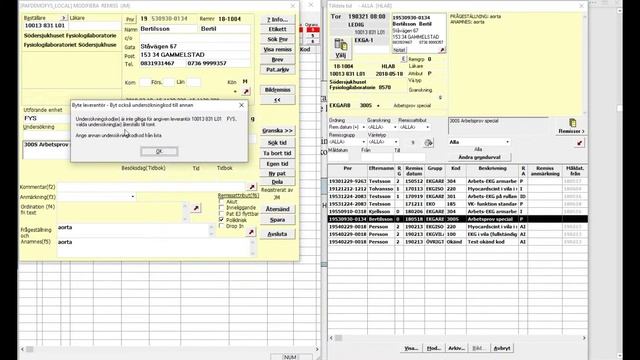
Task: Click the Pat.arkiv button
Action: (x=278, y=69)
